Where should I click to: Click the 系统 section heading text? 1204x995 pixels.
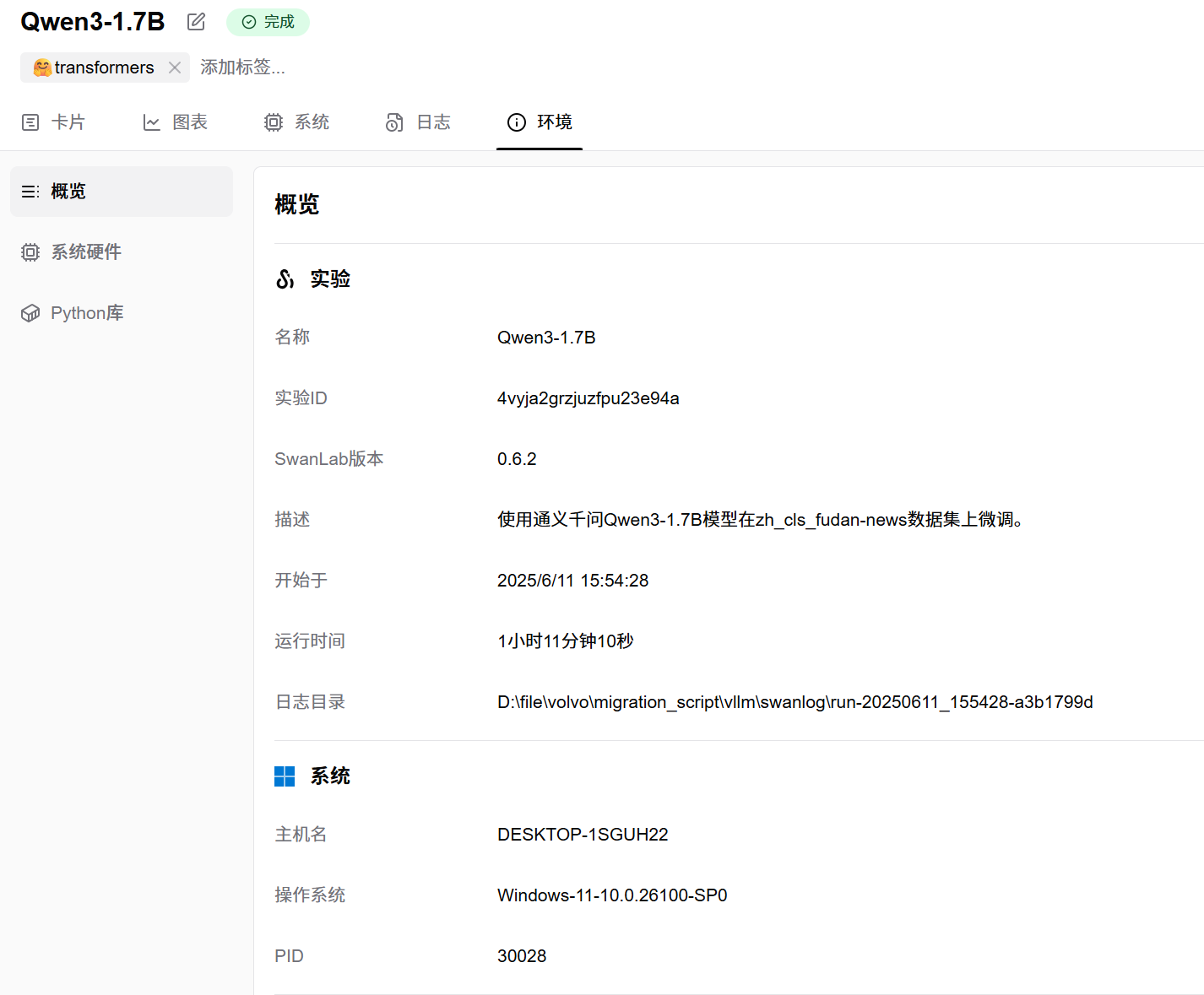330,776
